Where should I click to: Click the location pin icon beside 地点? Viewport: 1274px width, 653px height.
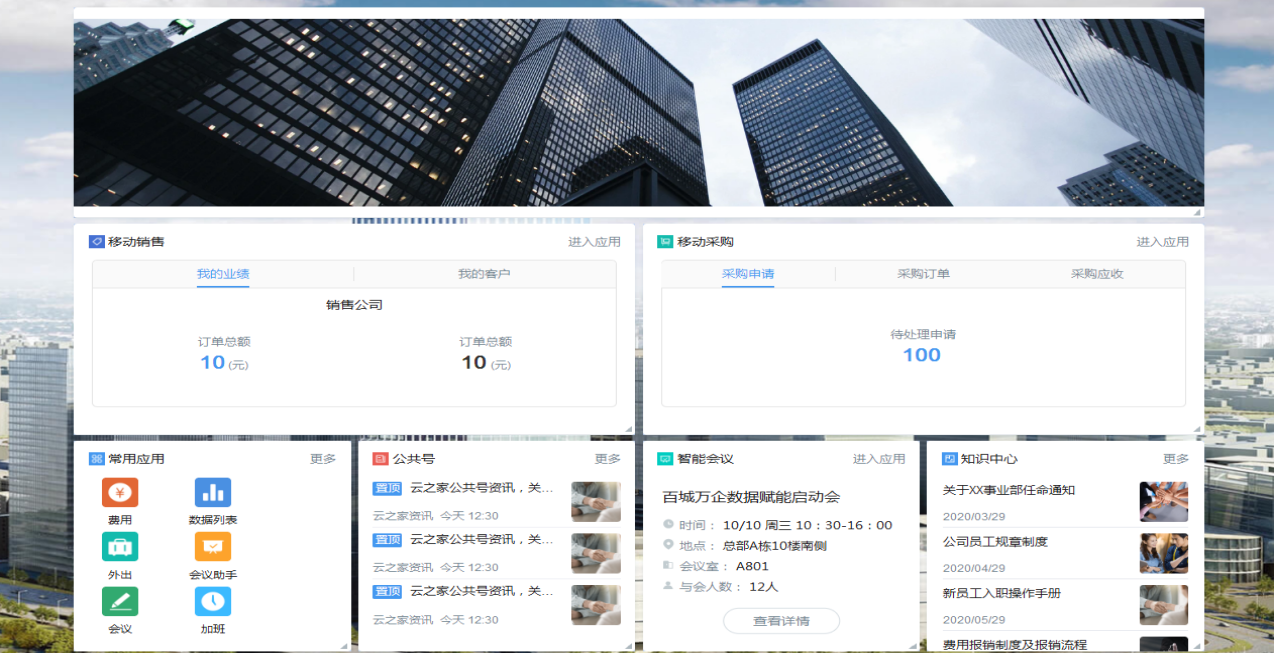(x=668, y=544)
